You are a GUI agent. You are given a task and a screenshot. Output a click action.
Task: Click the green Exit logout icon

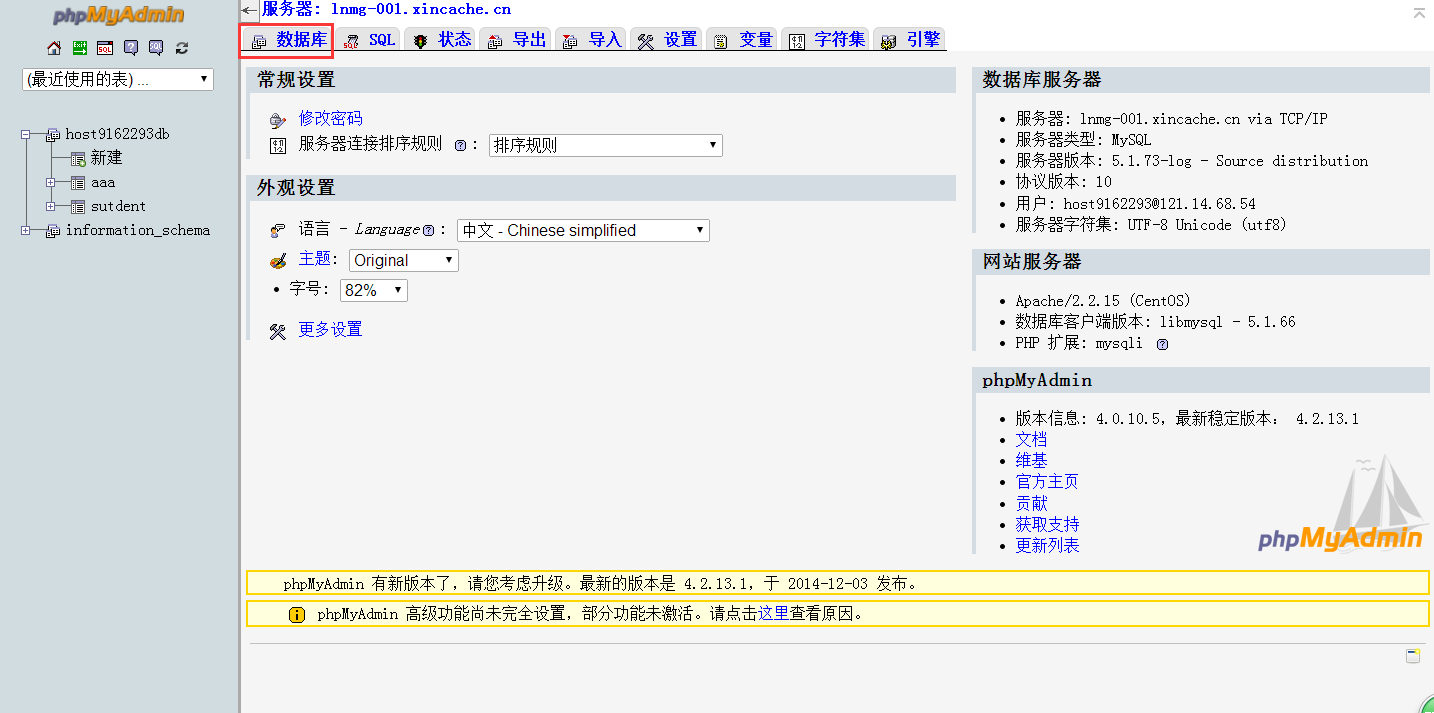[79, 47]
